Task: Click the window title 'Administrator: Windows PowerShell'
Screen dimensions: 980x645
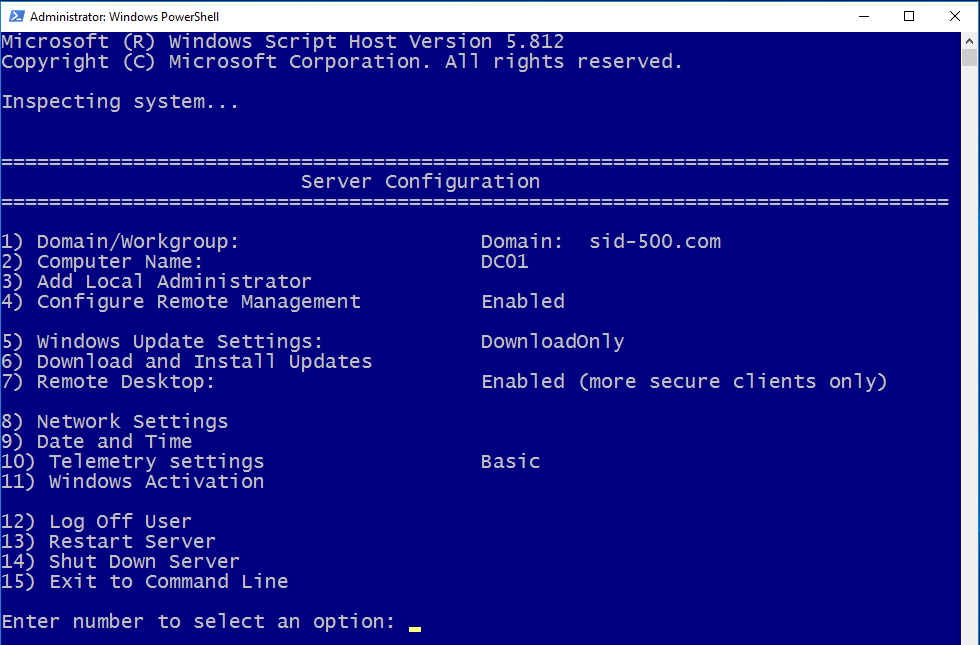Action: [x=125, y=17]
